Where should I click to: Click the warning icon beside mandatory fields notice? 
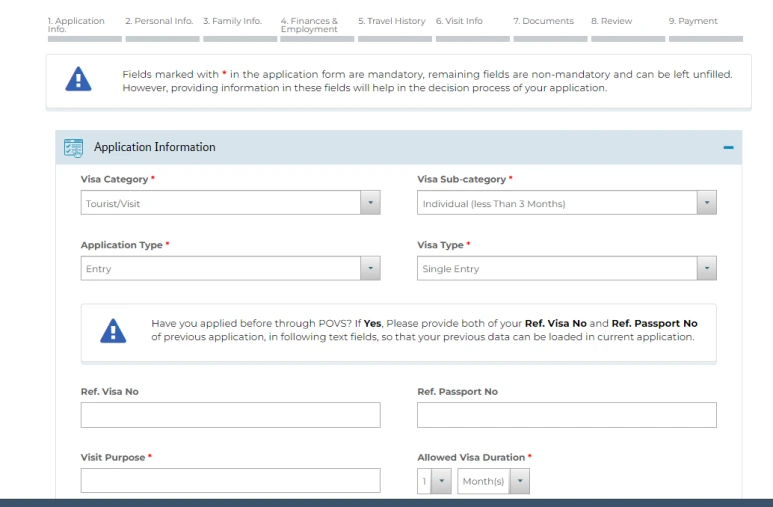point(78,79)
